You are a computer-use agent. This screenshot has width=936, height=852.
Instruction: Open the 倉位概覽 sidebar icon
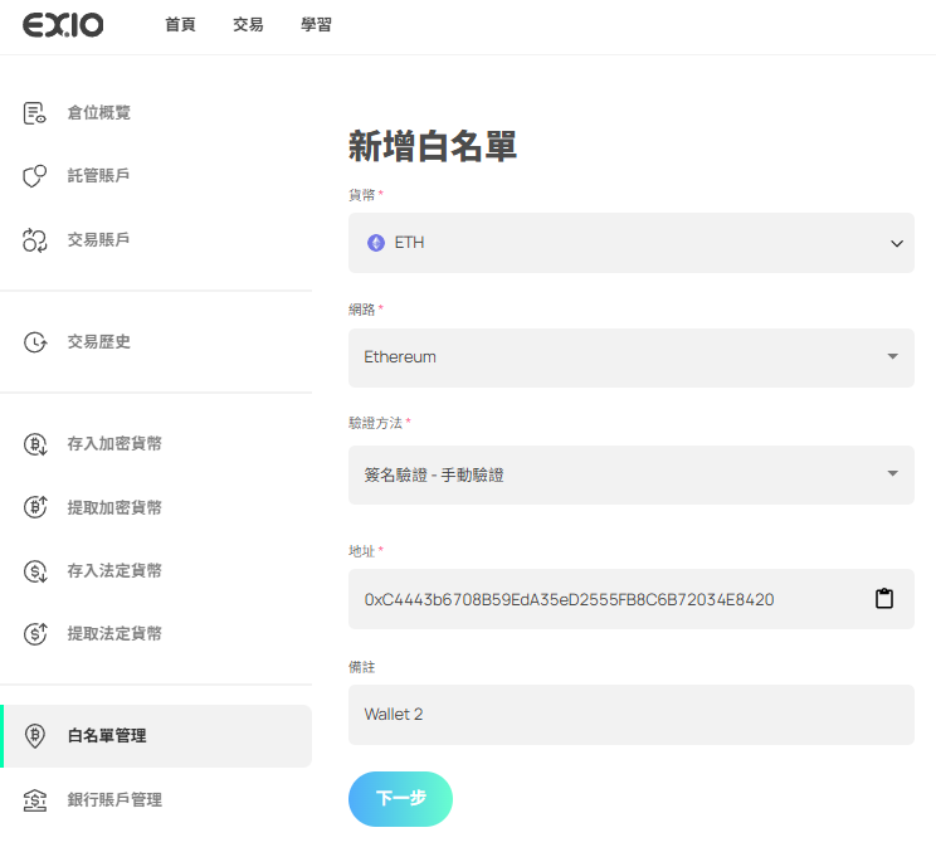coord(35,113)
